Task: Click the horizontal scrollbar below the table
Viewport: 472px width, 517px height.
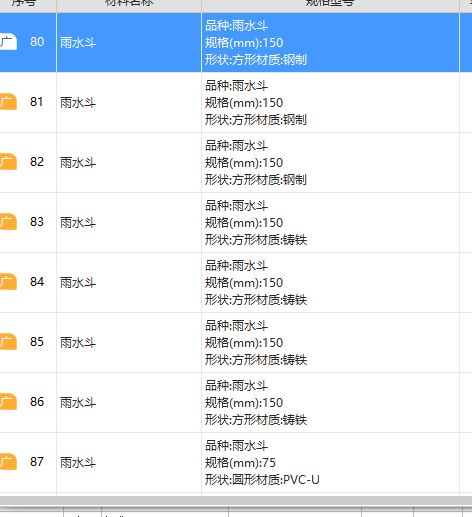Action: [x=236, y=501]
